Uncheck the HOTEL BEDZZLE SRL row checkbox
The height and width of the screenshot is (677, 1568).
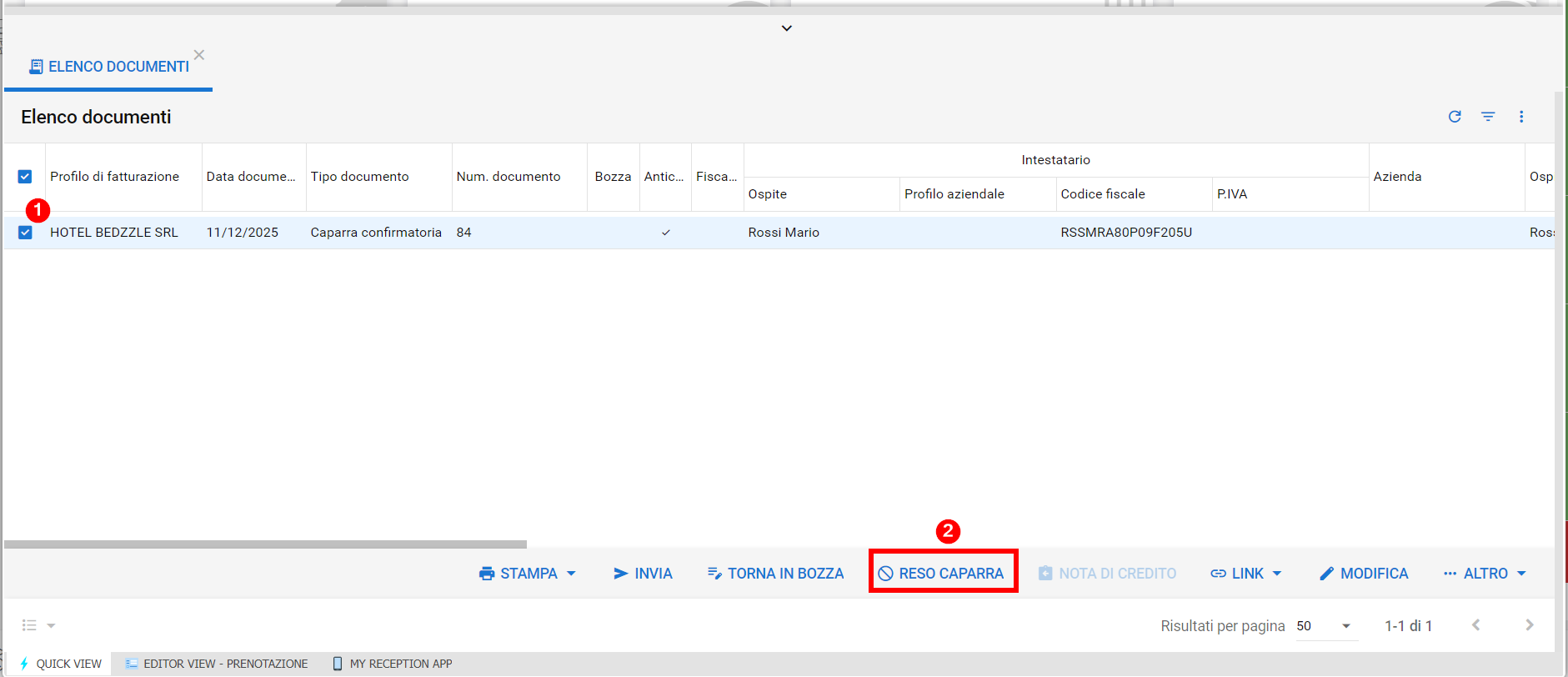(25, 233)
